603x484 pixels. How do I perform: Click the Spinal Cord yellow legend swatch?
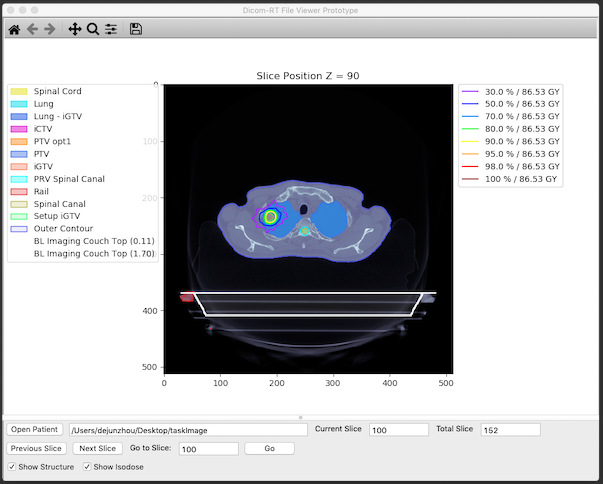click(x=19, y=92)
